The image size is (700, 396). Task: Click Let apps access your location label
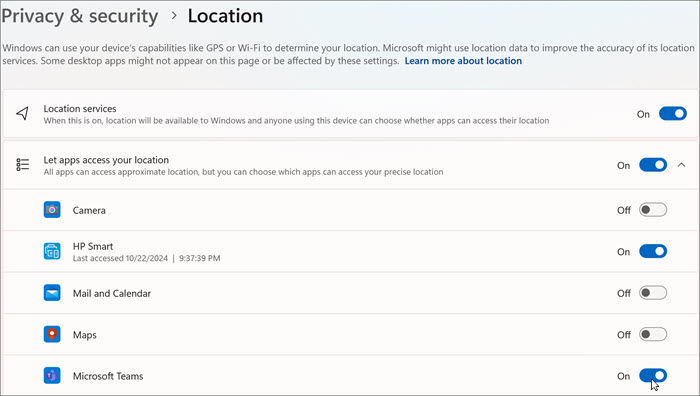pos(106,160)
